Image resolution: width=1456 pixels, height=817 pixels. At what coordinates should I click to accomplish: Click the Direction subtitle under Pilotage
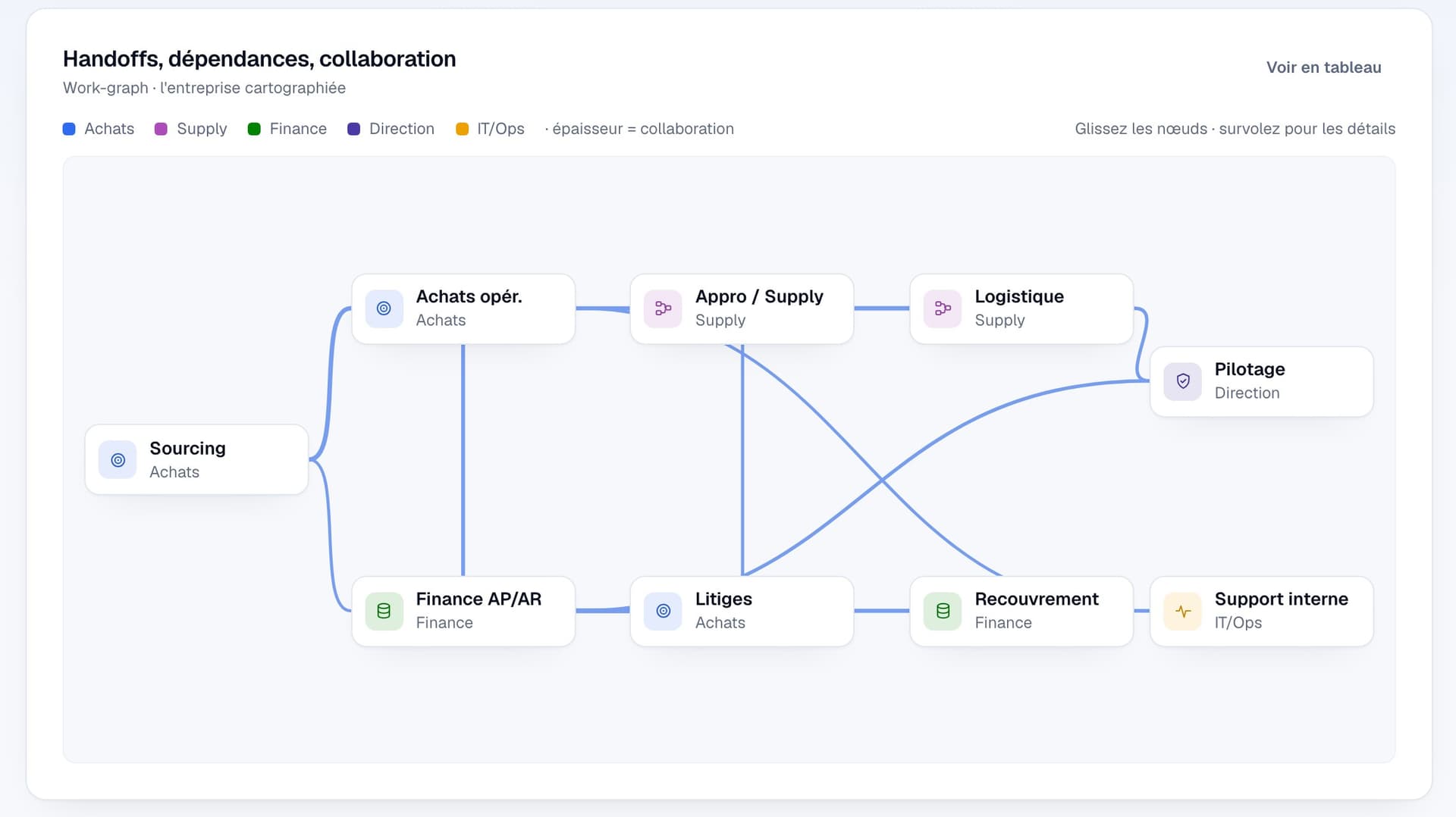coord(1247,393)
